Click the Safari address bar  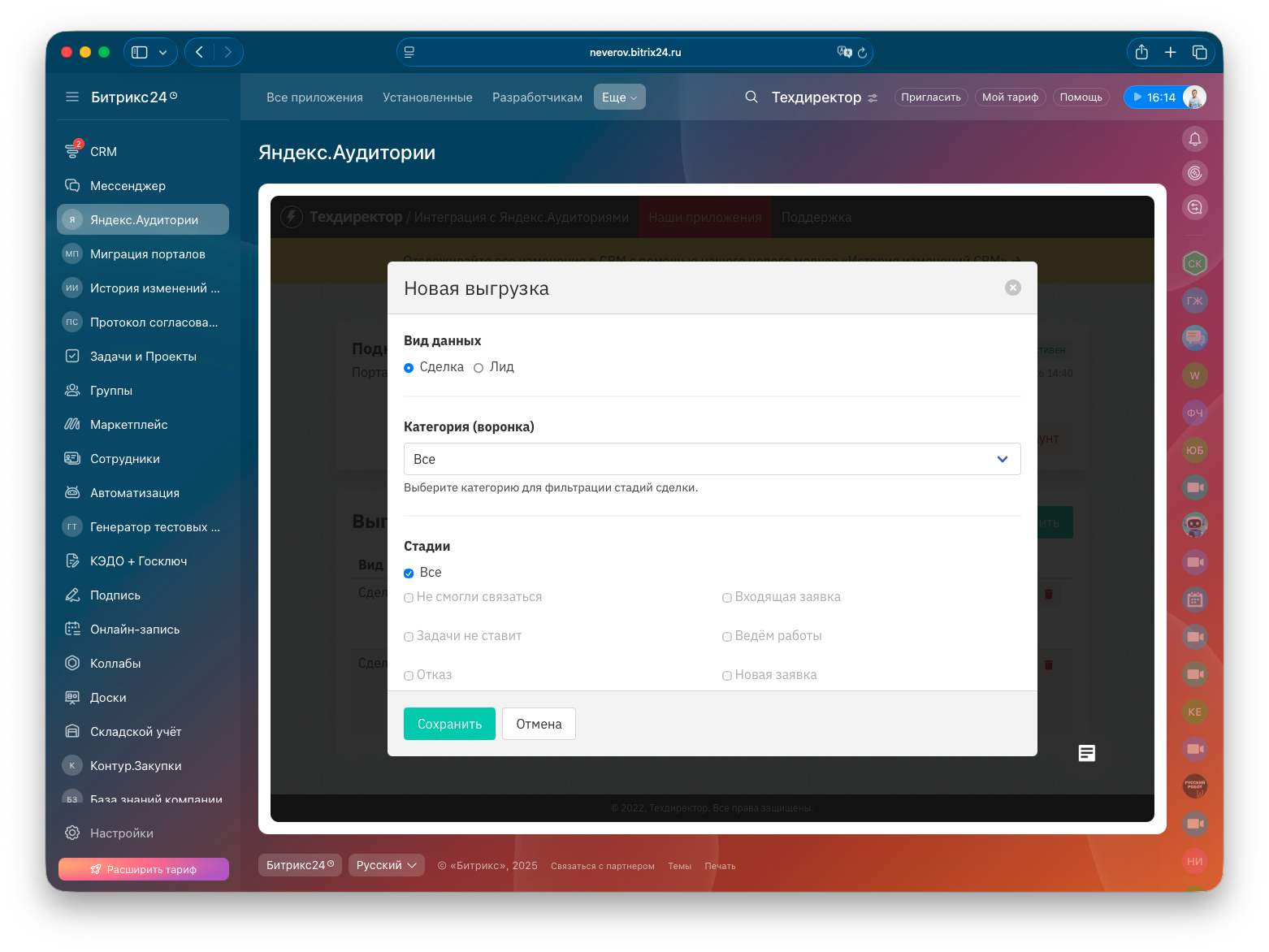click(634, 52)
